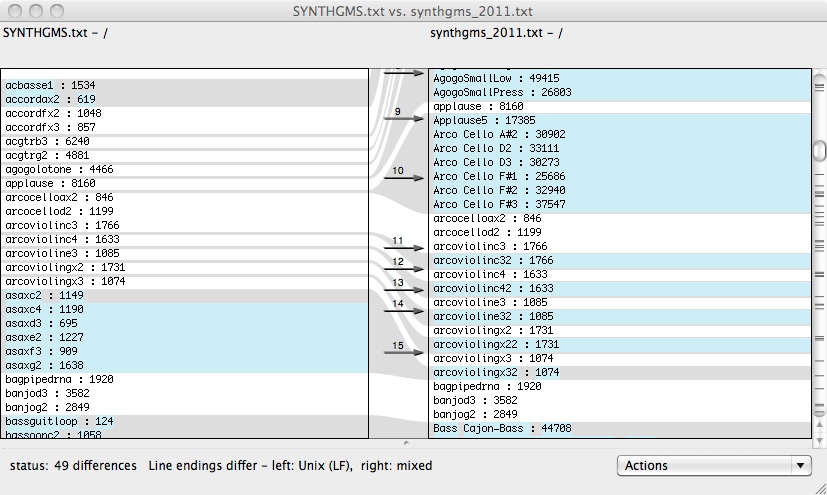The image size is (827, 495).
Task: Click the copy arrow for difference 10
Action: (403, 178)
